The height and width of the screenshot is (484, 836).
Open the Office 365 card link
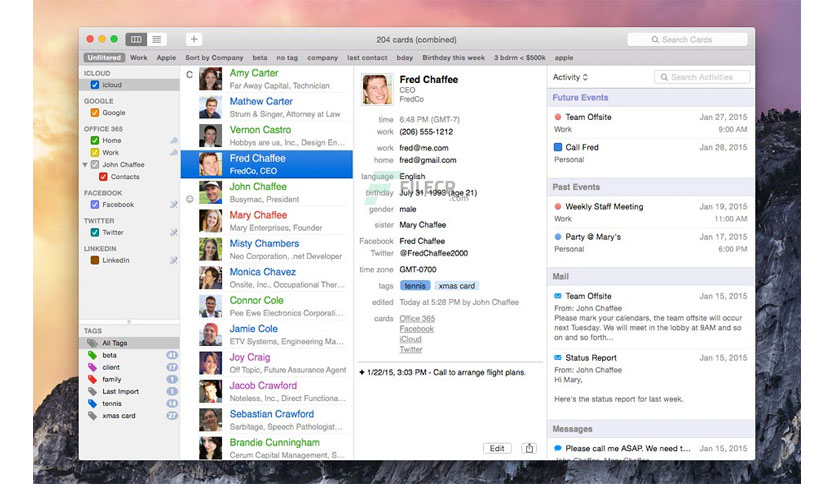(417, 318)
